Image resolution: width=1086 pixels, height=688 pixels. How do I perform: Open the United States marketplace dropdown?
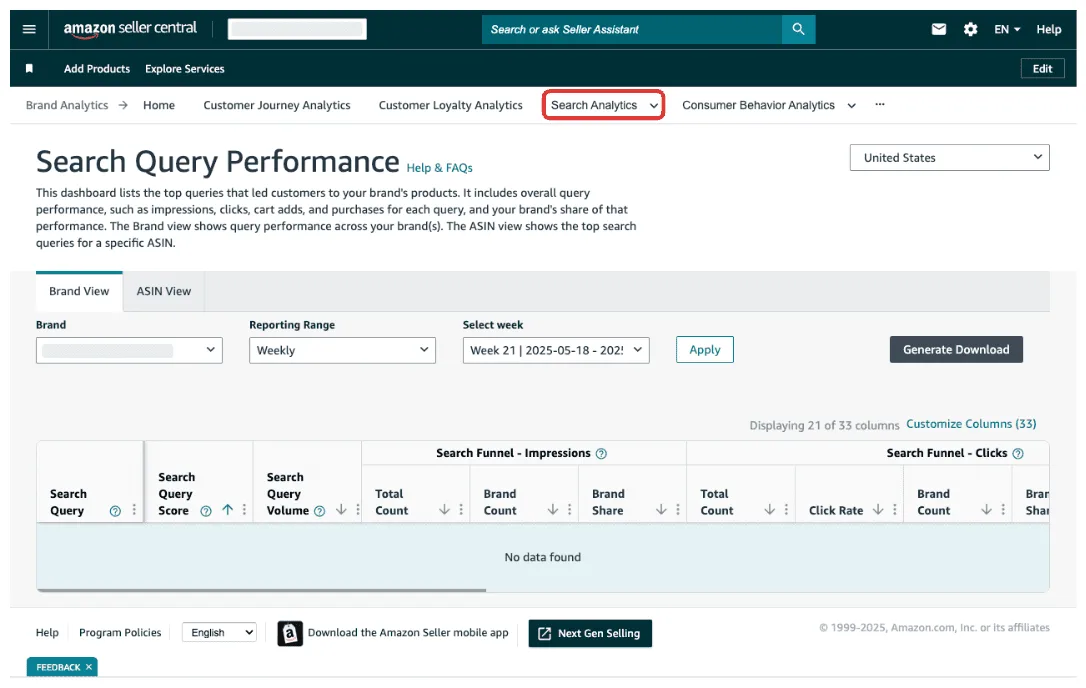click(950, 157)
